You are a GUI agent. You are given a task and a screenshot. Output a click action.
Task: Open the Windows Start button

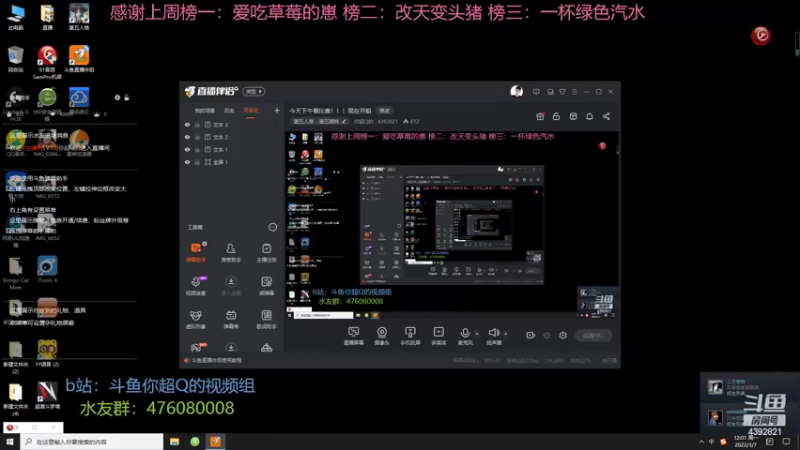[x=10, y=441]
